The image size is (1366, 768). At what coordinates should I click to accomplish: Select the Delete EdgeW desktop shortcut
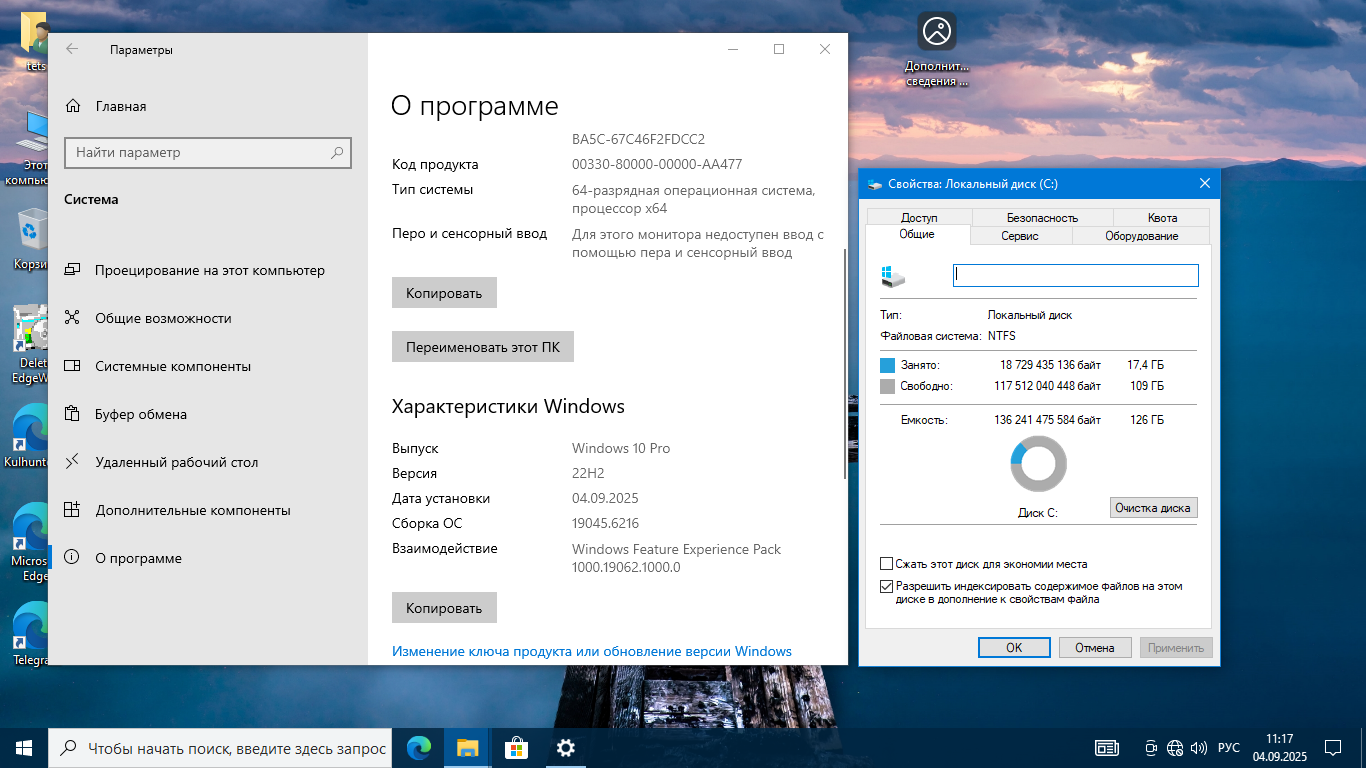(x=30, y=346)
